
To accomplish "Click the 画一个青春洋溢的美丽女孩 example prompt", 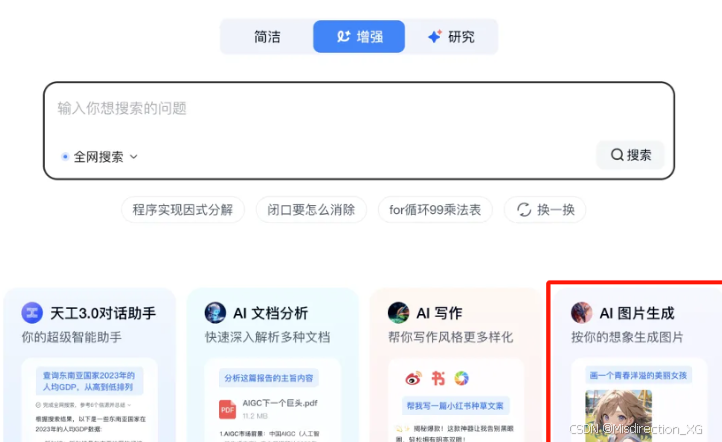I will (x=638, y=376).
